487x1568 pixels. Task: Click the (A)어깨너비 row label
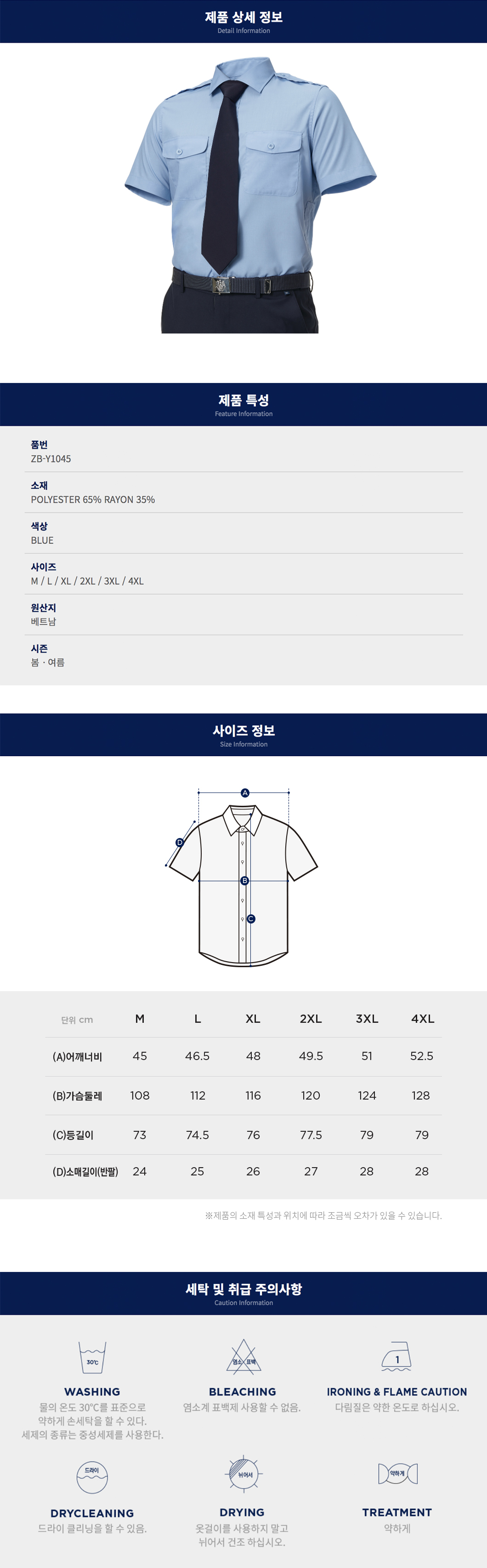pos(77,1057)
